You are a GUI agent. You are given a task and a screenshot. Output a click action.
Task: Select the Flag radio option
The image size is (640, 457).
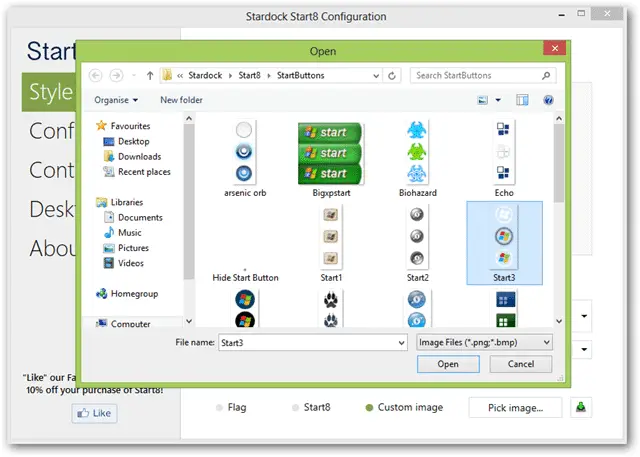click(231, 407)
